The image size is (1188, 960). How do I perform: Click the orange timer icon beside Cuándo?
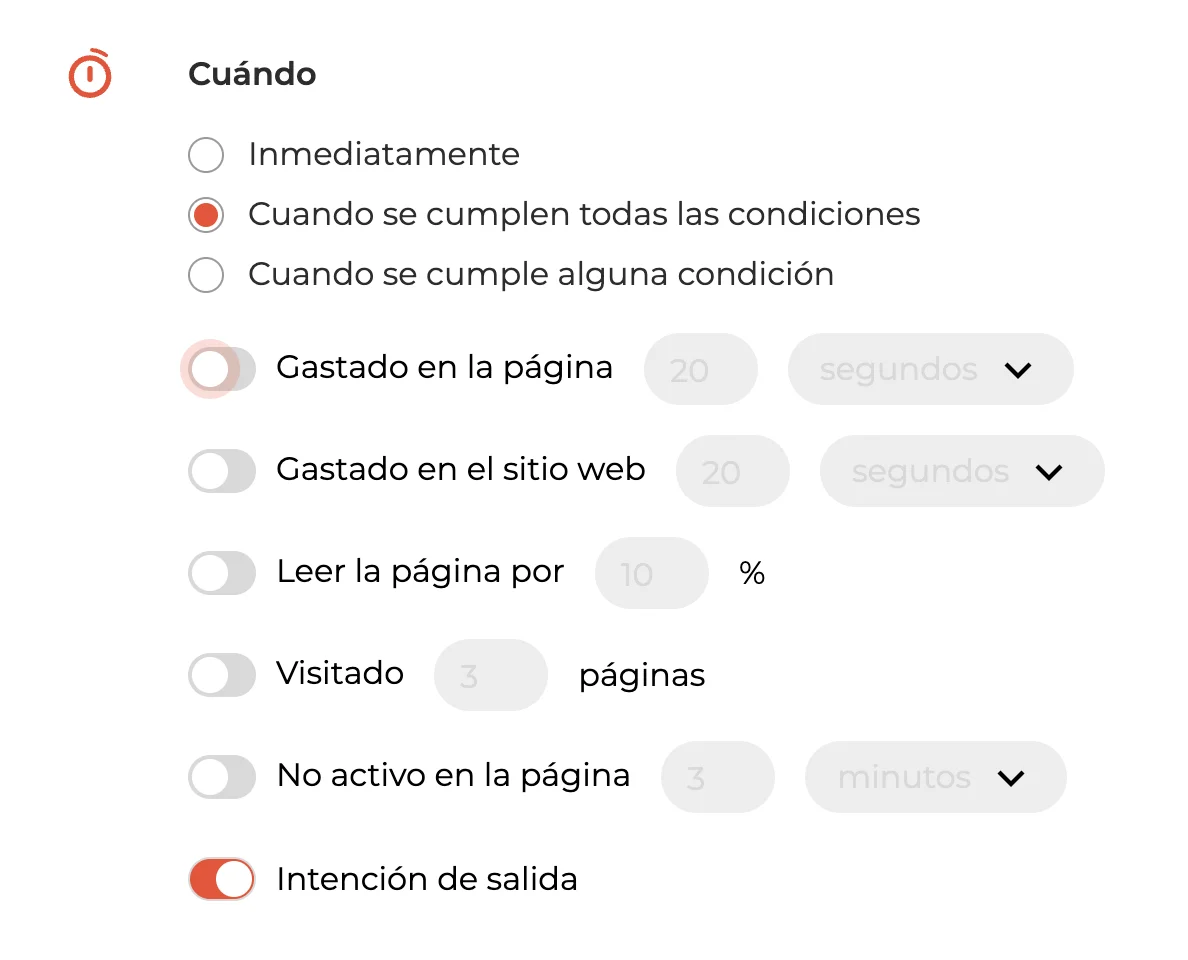pyautogui.click(x=90, y=74)
